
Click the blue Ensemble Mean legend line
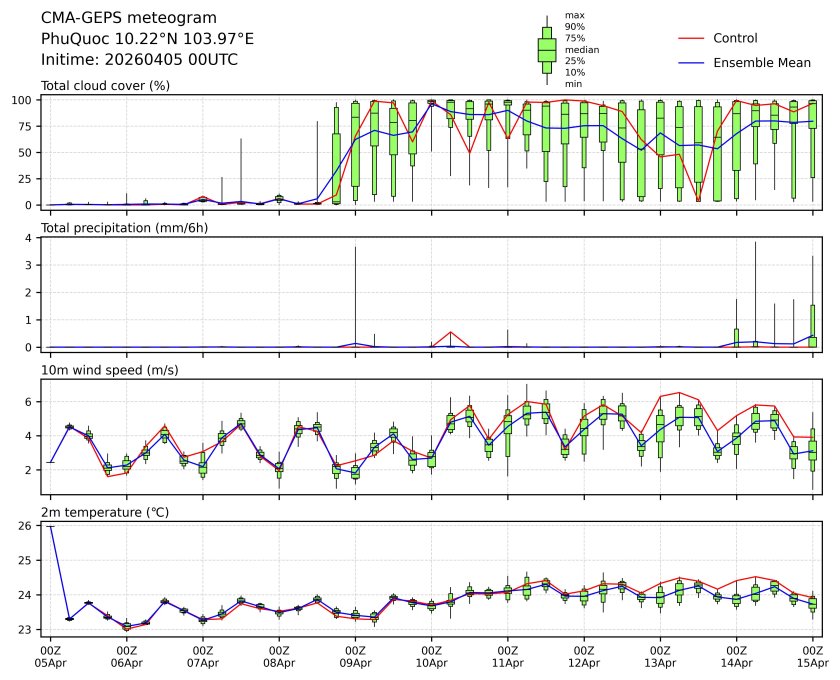tap(692, 63)
